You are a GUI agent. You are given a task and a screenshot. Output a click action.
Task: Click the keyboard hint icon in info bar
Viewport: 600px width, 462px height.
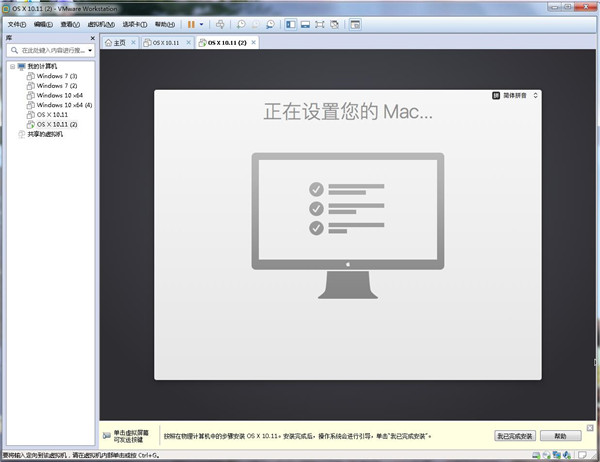click(x=107, y=436)
